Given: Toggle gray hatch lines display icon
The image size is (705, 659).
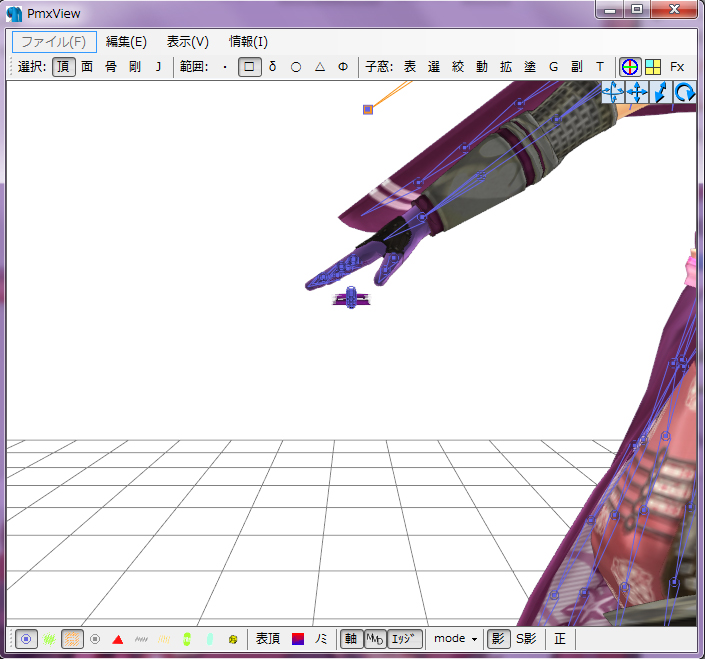Looking at the screenshot, I should pyautogui.click(x=141, y=639).
